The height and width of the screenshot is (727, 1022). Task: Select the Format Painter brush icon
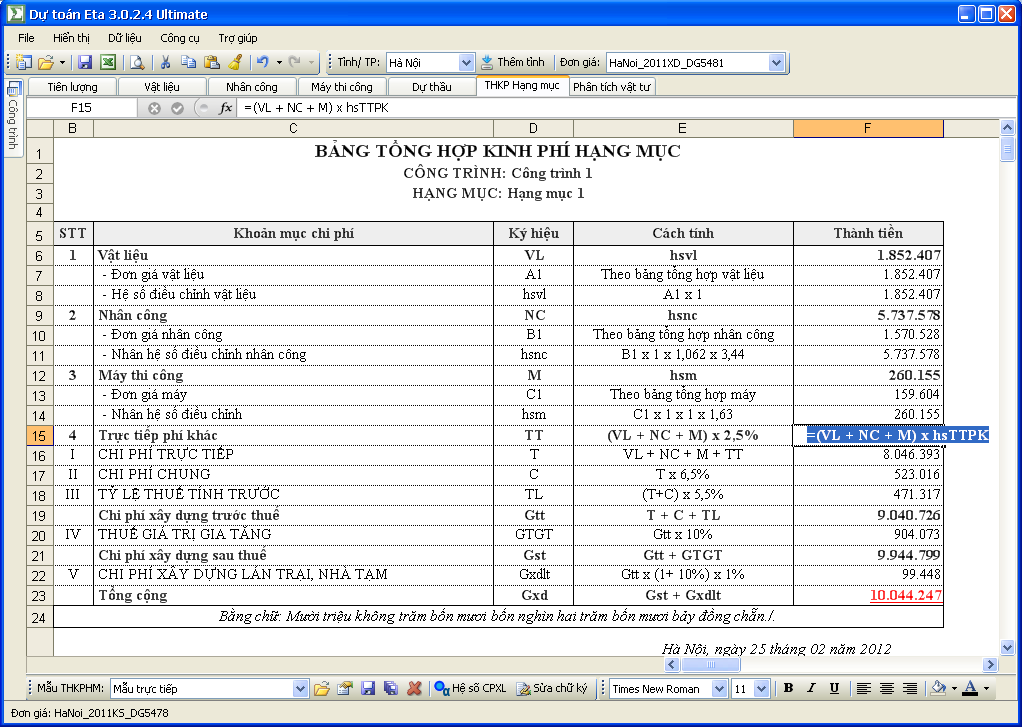click(x=234, y=62)
